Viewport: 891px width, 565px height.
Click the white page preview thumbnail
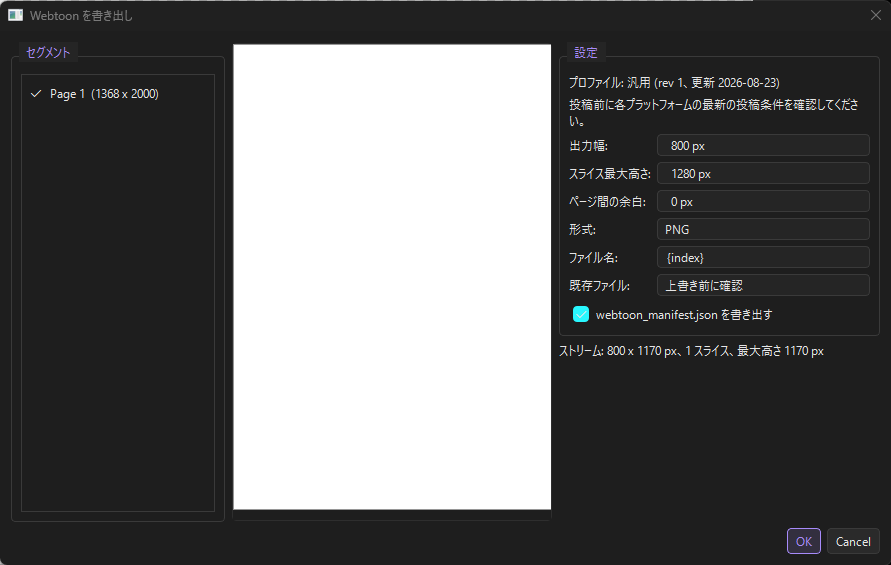pyautogui.click(x=392, y=277)
